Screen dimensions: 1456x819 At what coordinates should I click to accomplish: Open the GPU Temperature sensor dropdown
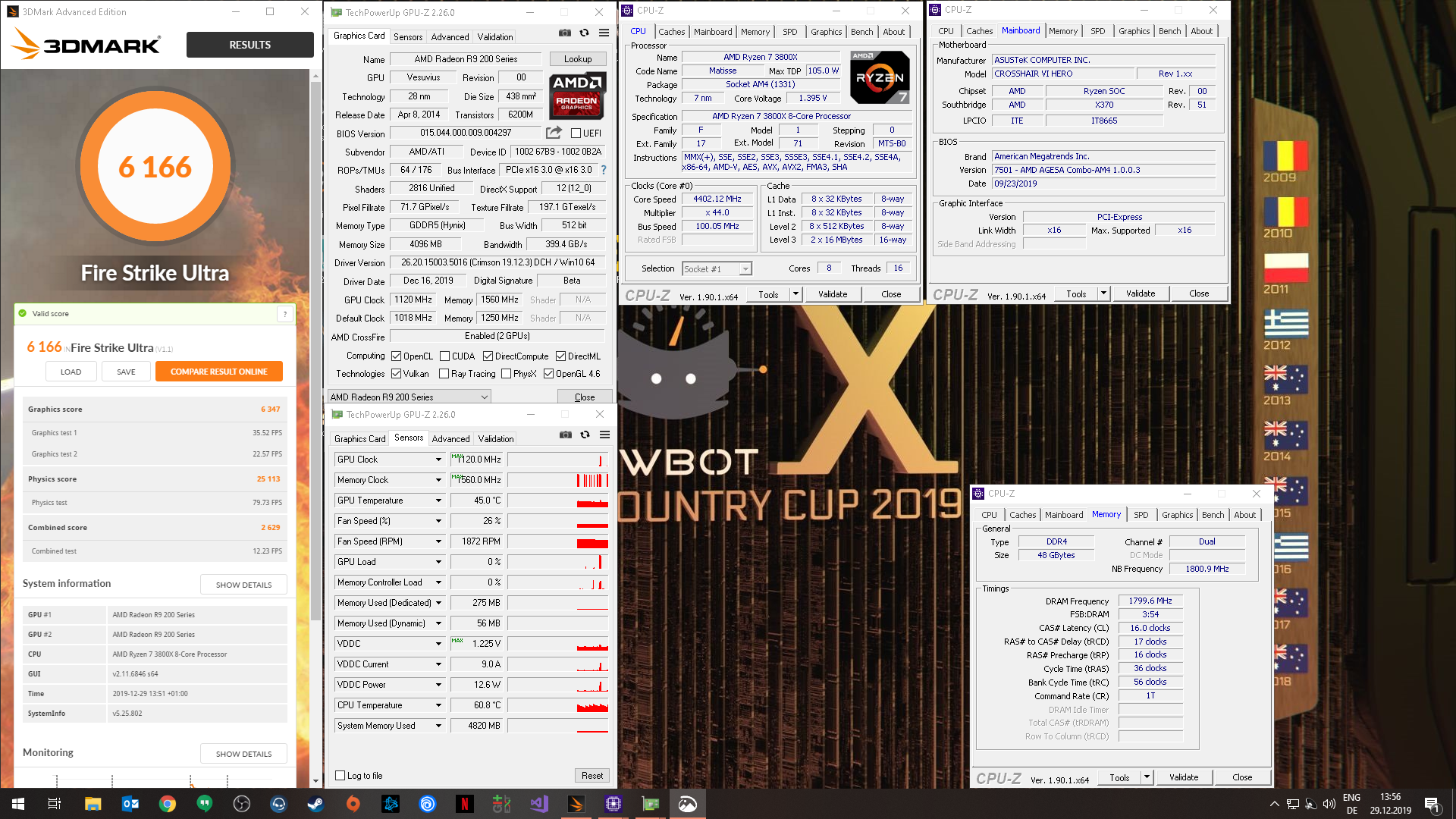click(x=438, y=500)
